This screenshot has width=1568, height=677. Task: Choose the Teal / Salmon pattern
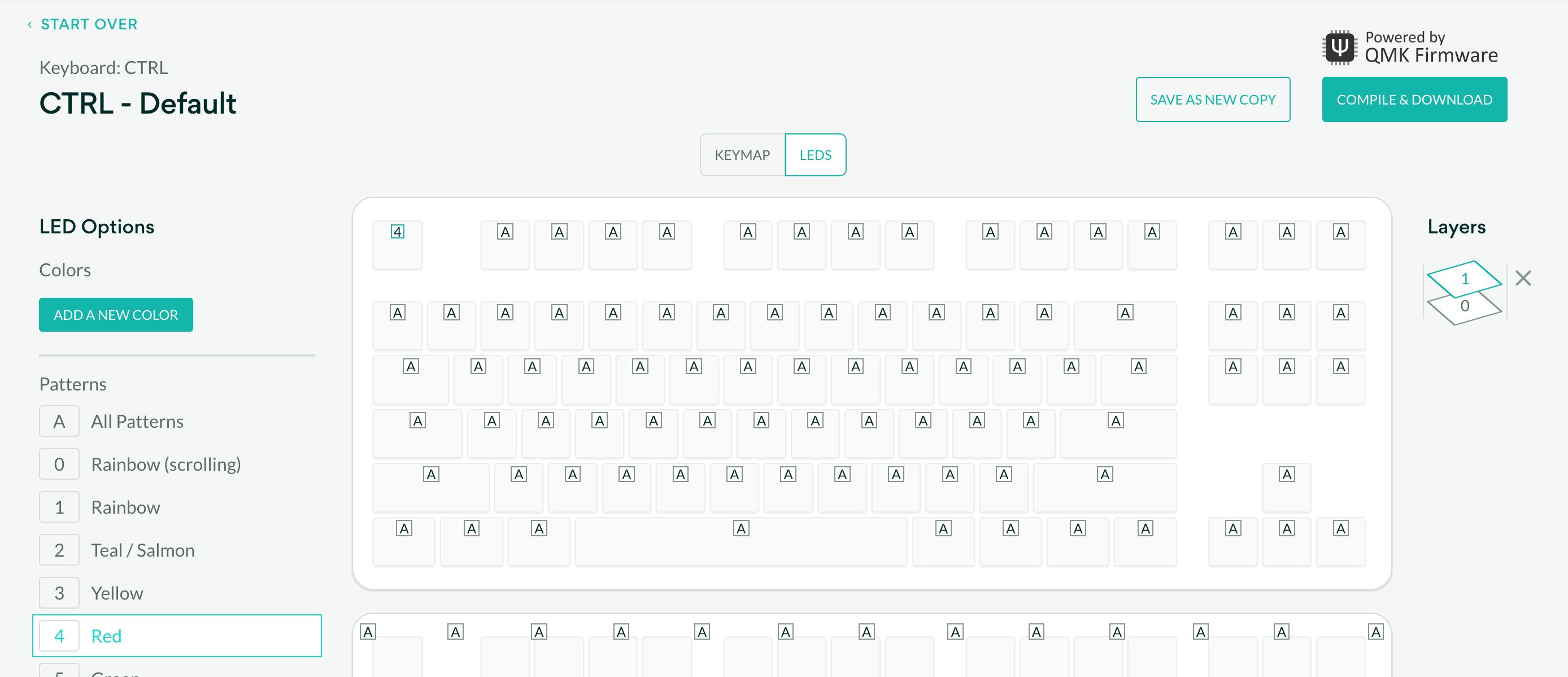(142, 550)
